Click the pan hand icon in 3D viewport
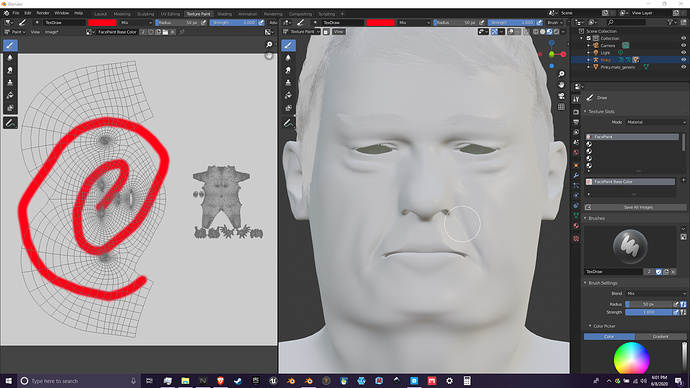The height and width of the screenshot is (388, 690). (561, 84)
